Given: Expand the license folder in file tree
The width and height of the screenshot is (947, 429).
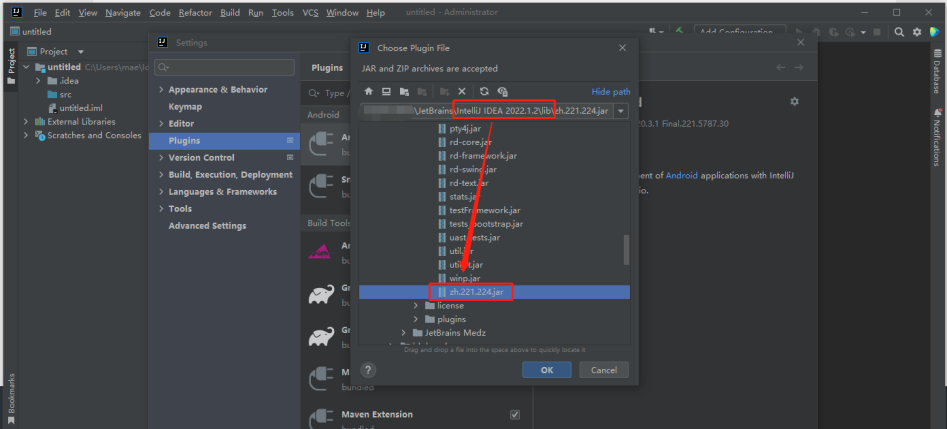Looking at the screenshot, I should pyautogui.click(x=416, y=306).
